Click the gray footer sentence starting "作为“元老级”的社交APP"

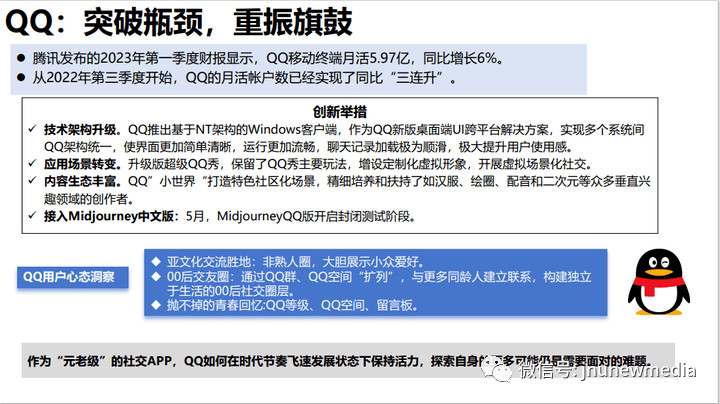(339, 361)
